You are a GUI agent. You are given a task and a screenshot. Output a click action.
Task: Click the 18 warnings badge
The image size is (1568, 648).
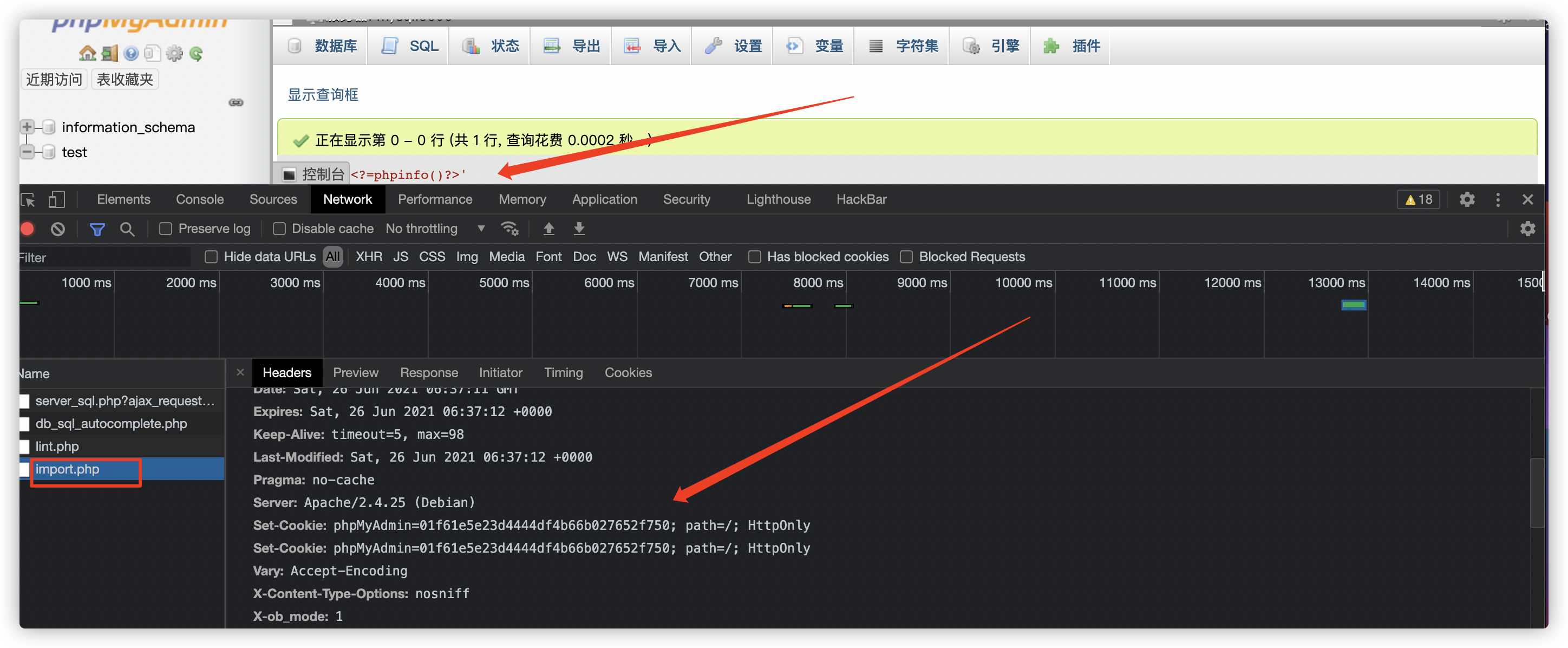1418,200
